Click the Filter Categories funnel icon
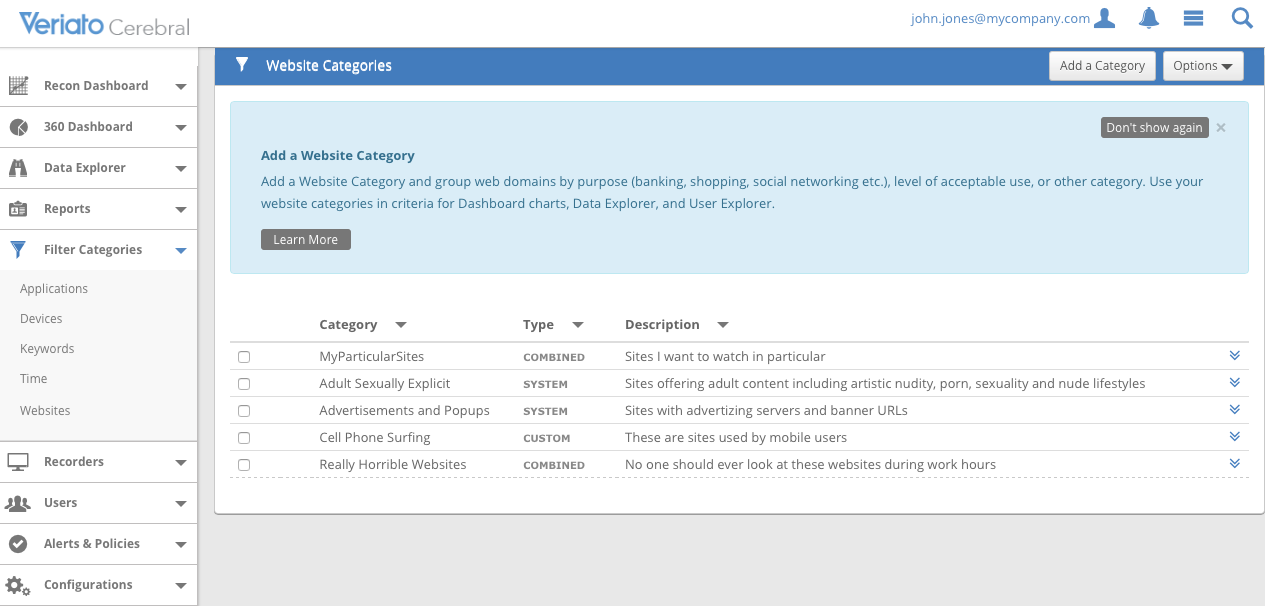The image size is (1265, 606). (x=18, y=250)
